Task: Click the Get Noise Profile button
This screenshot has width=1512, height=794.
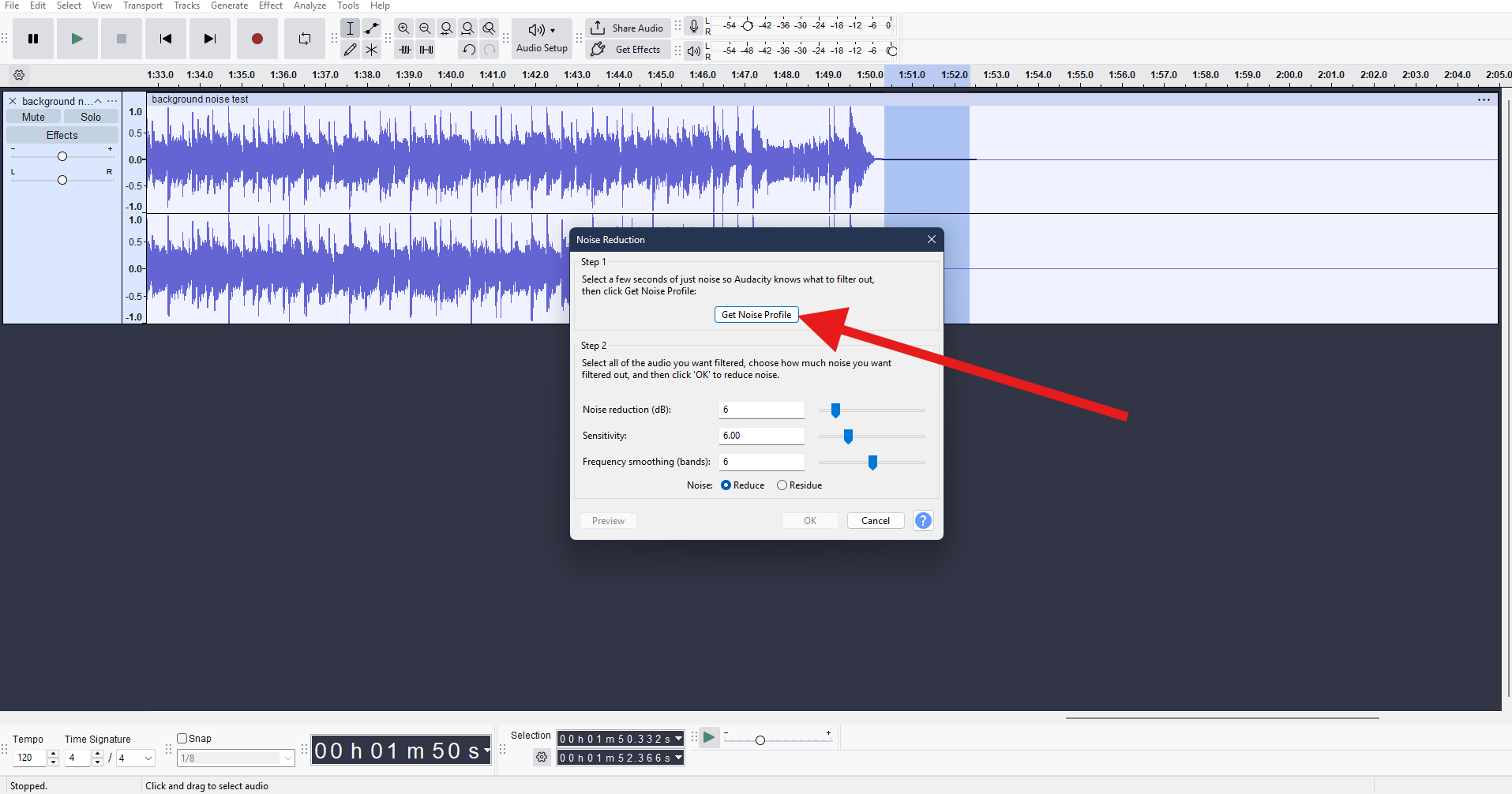Action: pos(756,314)
